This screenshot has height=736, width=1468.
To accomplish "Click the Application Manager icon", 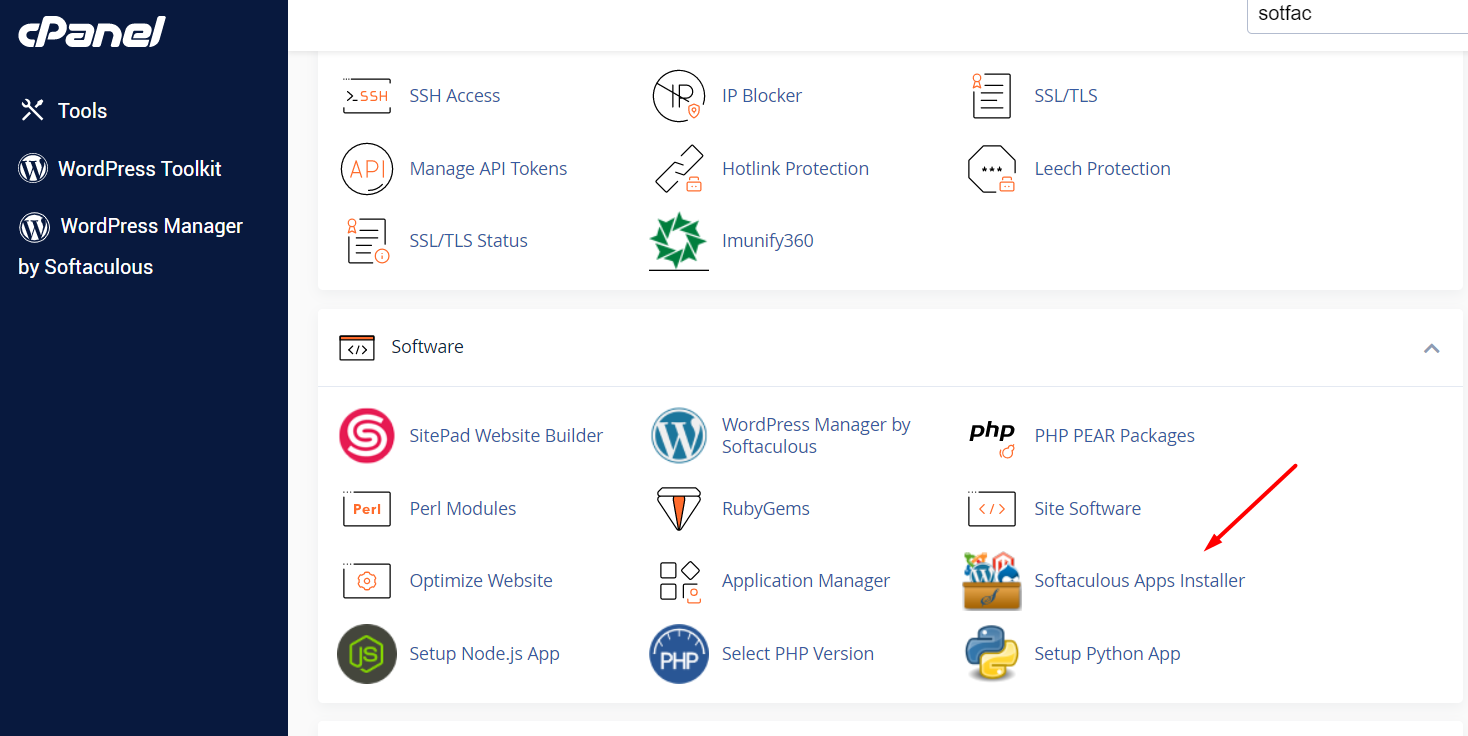I will pos(679,581).
